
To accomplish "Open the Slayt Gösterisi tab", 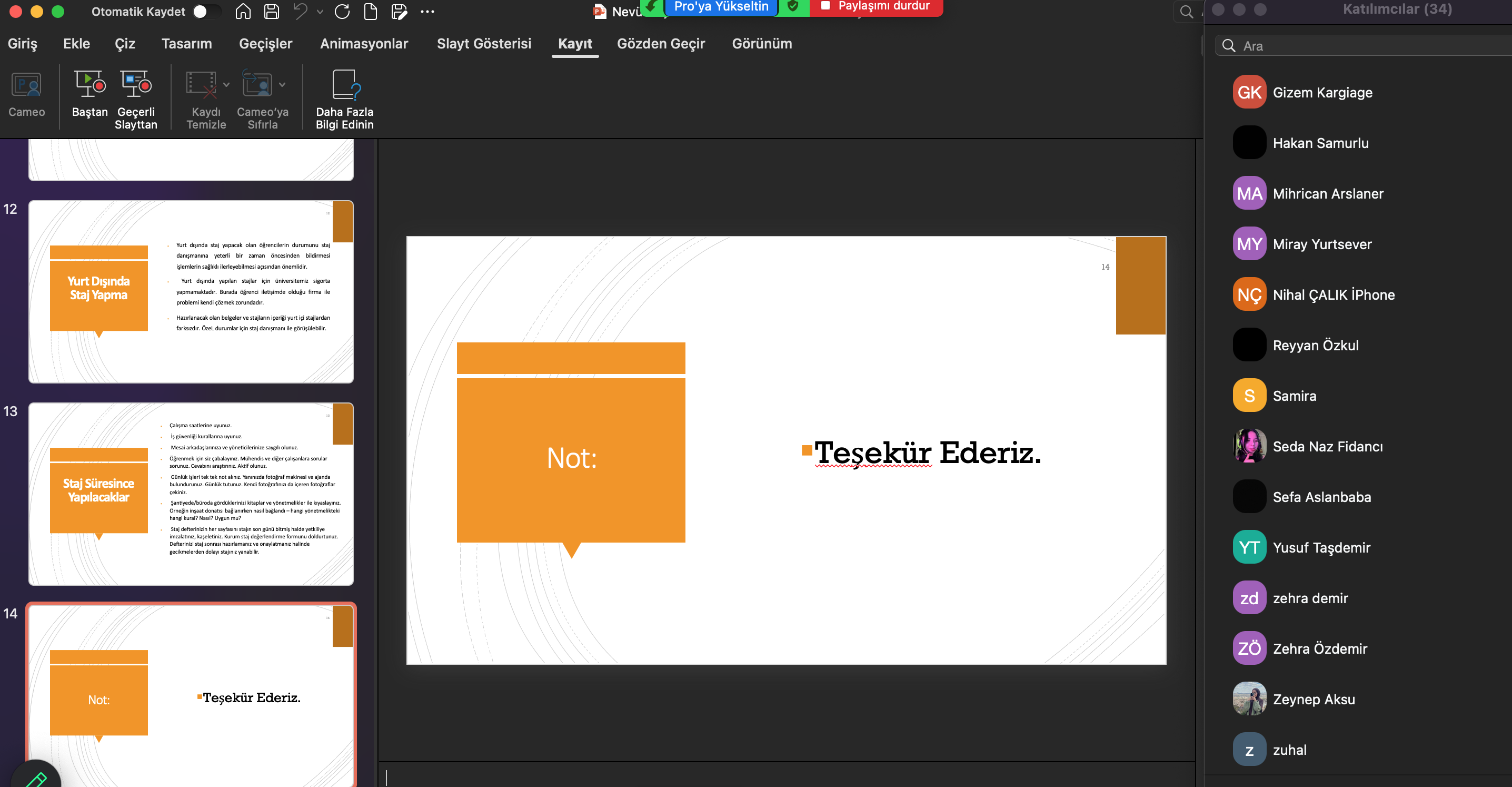I will [x=484, y=44].
